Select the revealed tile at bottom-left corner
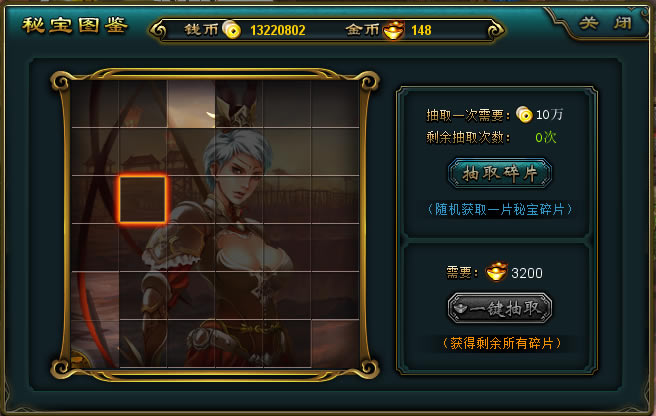 (95, 344)
